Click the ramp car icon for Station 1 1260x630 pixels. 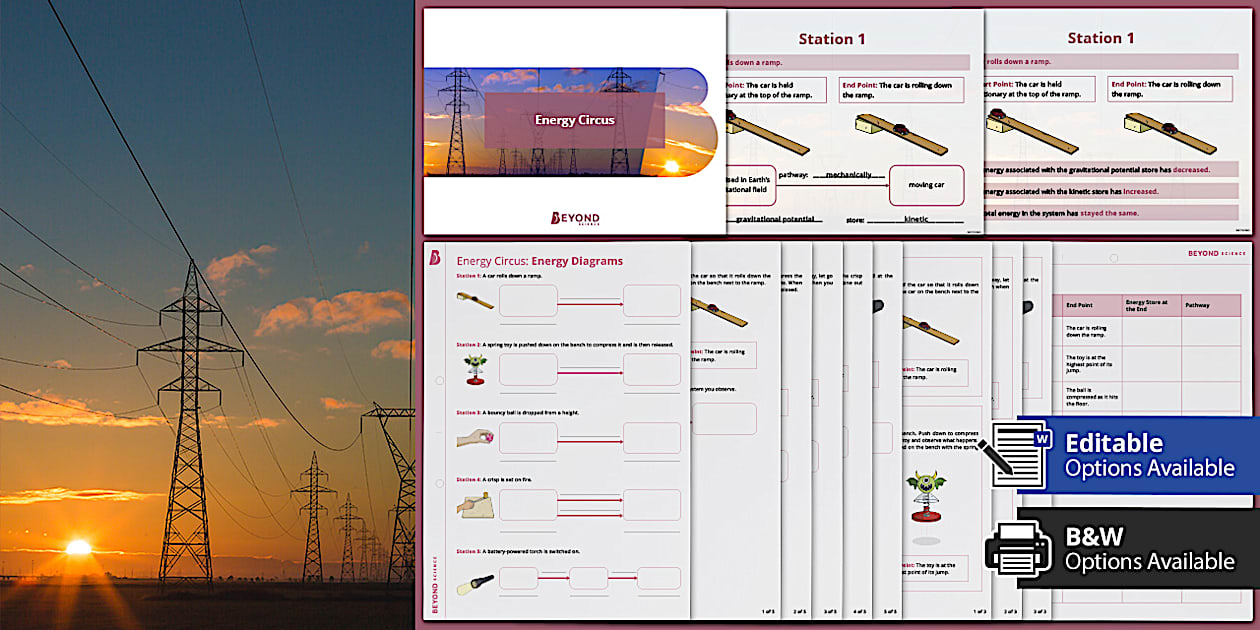pos(475,299)
